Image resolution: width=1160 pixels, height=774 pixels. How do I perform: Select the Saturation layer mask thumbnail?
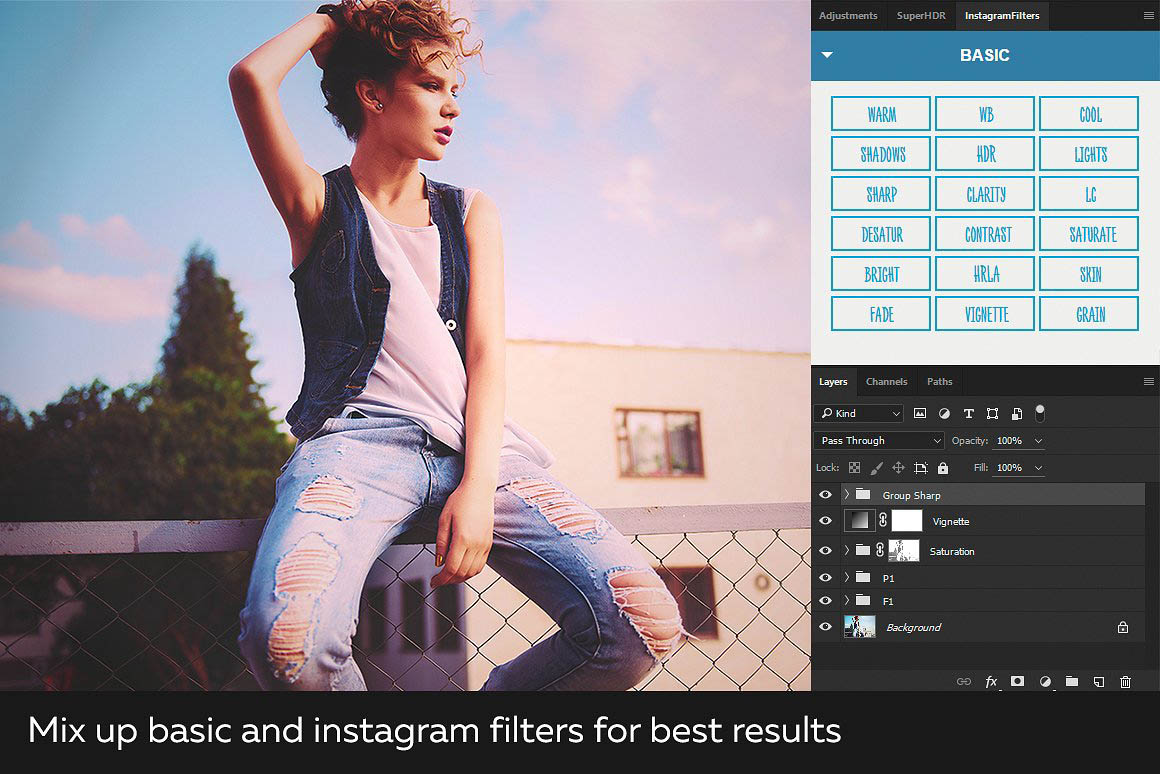pos(904,551)
